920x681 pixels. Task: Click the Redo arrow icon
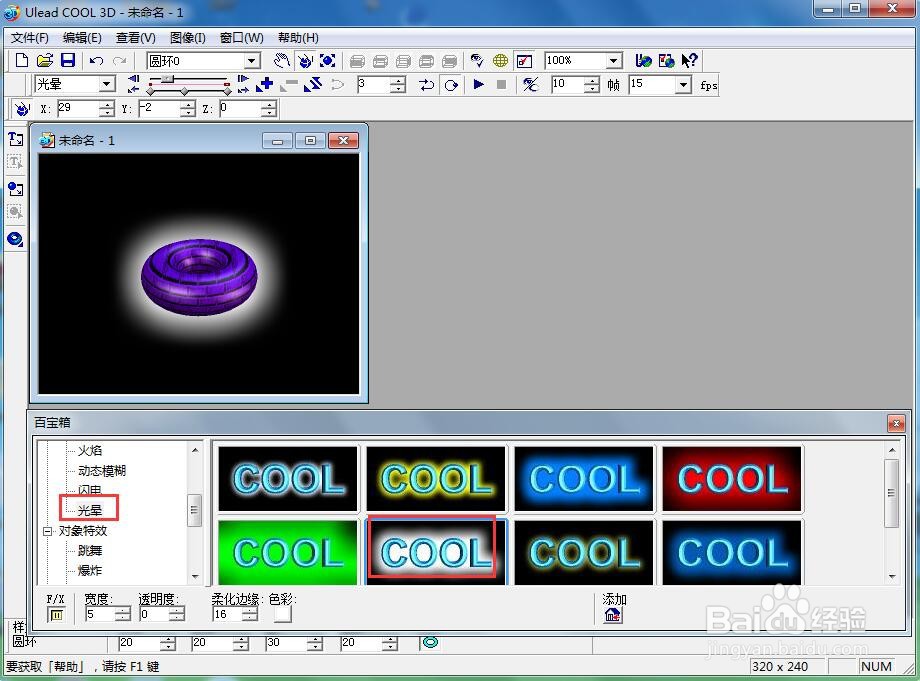120,60
